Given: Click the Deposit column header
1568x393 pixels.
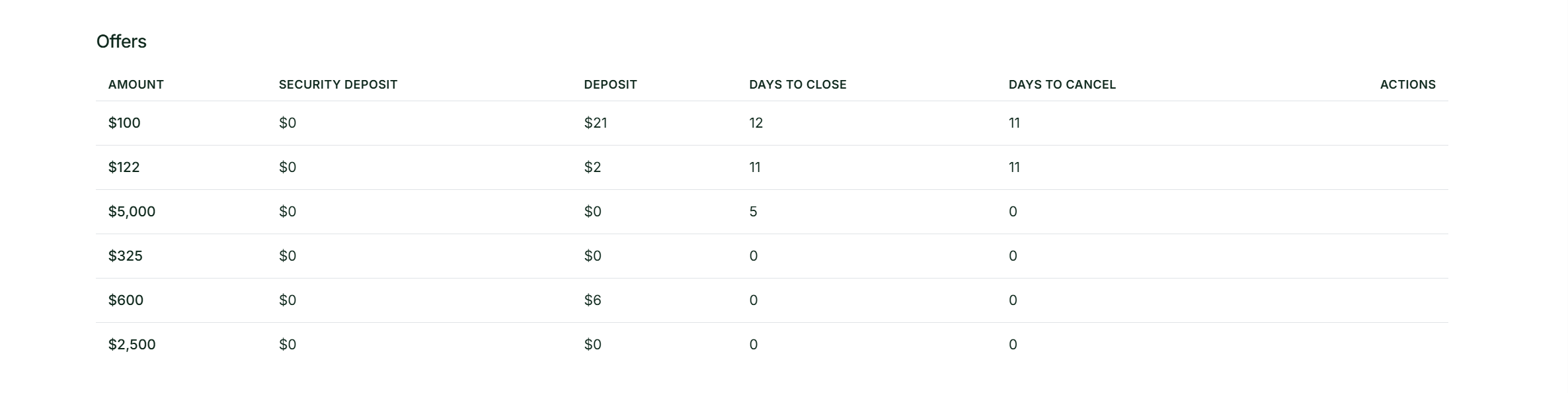Looking at the screenshot, I should coord(610,85).
